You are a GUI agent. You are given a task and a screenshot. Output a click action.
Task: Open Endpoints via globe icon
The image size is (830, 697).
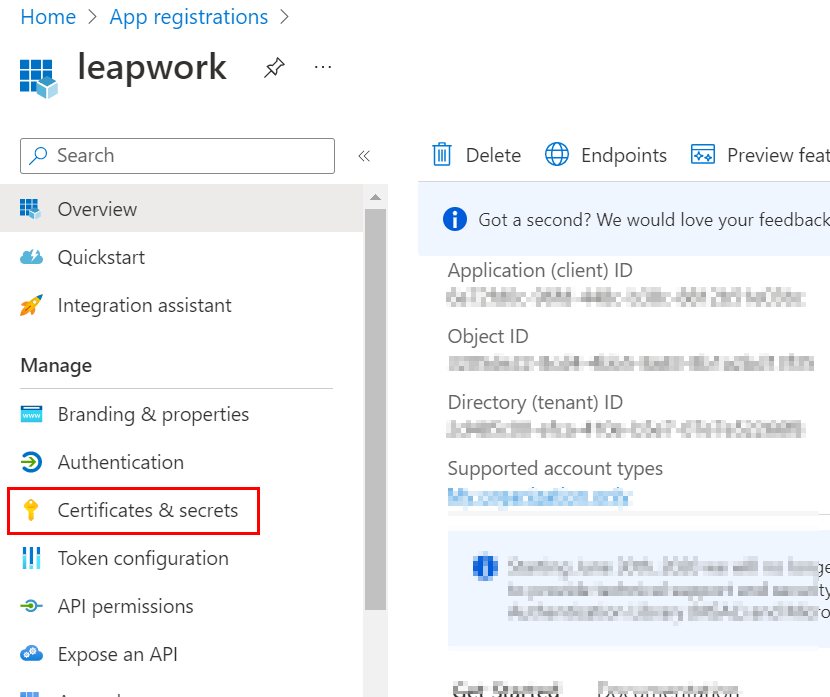(x=558, y=154)
